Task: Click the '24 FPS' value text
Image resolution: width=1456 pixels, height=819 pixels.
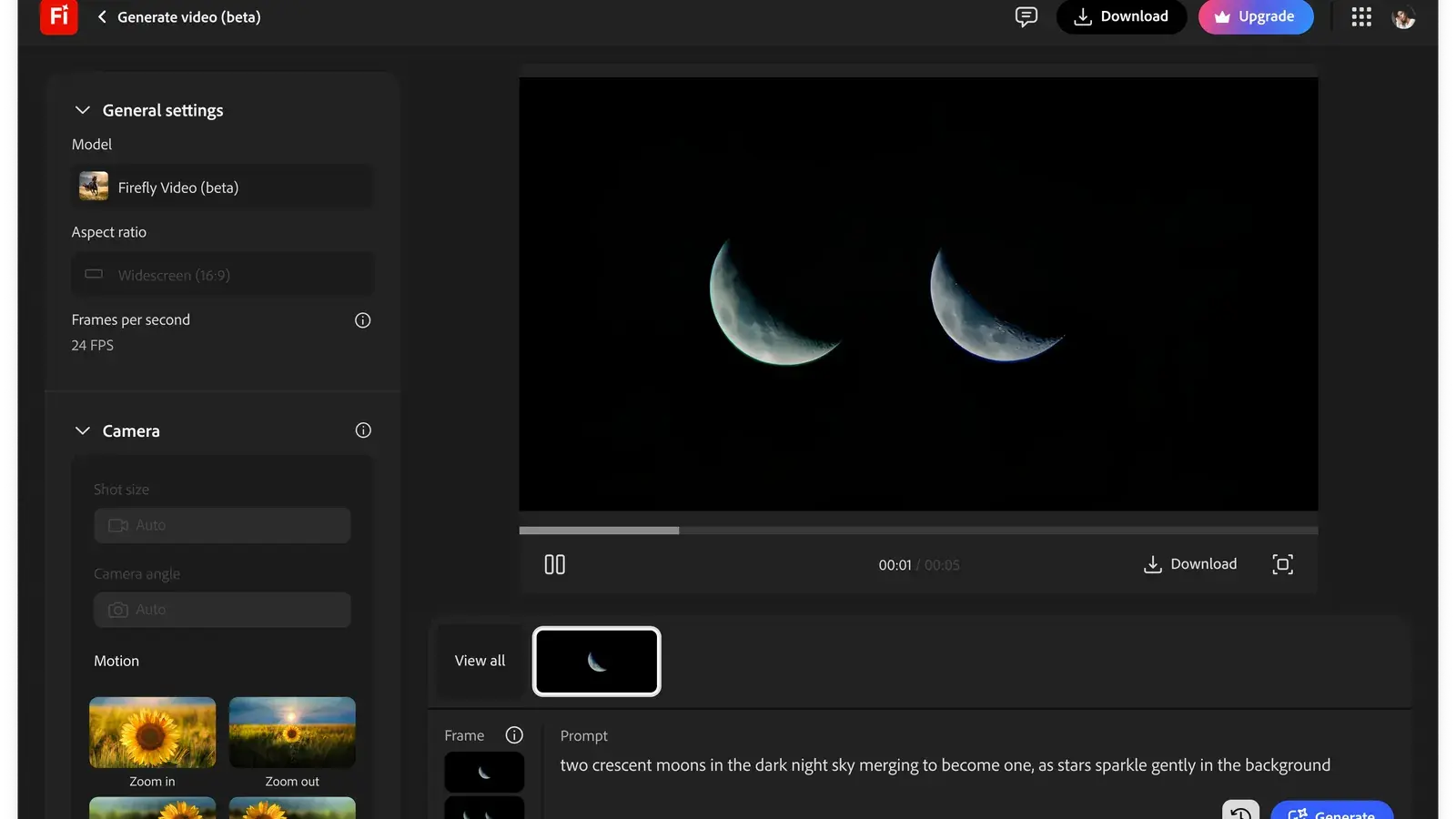Action: point(93,345)
